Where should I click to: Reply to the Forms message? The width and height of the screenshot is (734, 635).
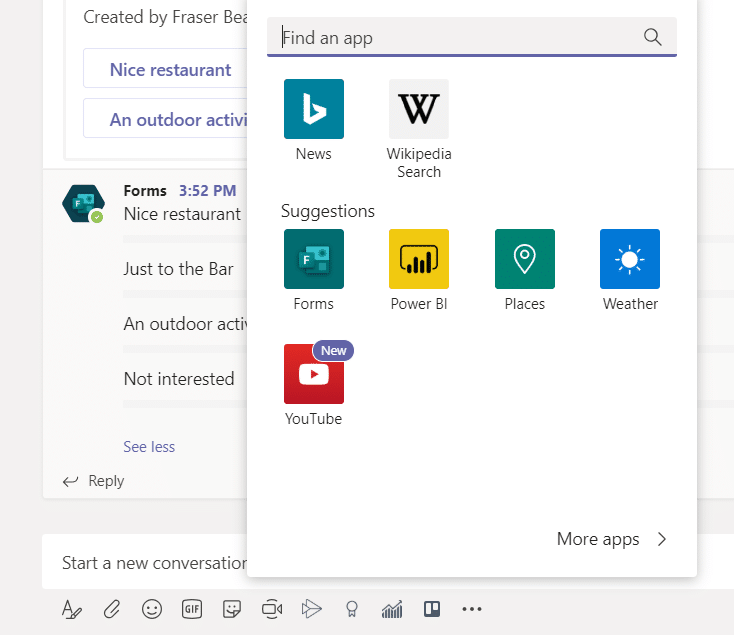coord(94,481)
